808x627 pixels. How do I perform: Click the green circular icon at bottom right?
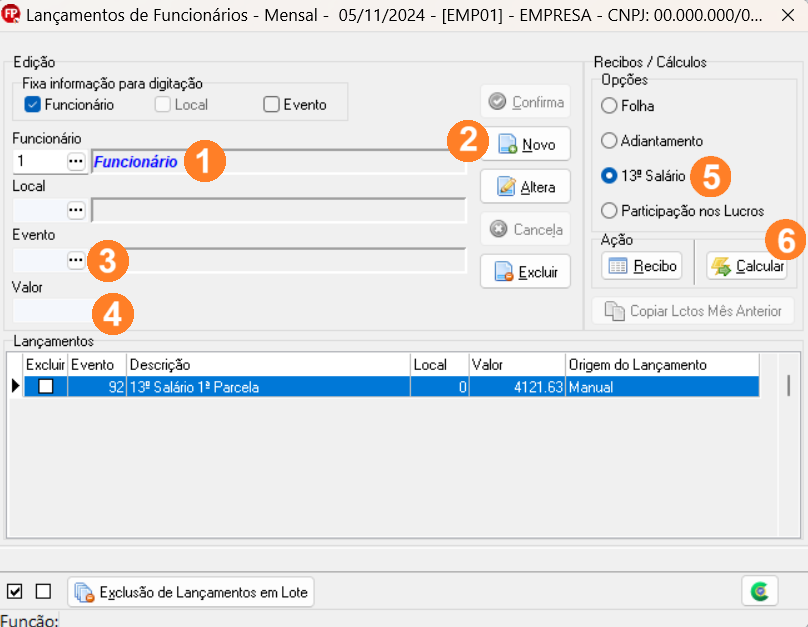pyautogui.click(x=760, y=592)
